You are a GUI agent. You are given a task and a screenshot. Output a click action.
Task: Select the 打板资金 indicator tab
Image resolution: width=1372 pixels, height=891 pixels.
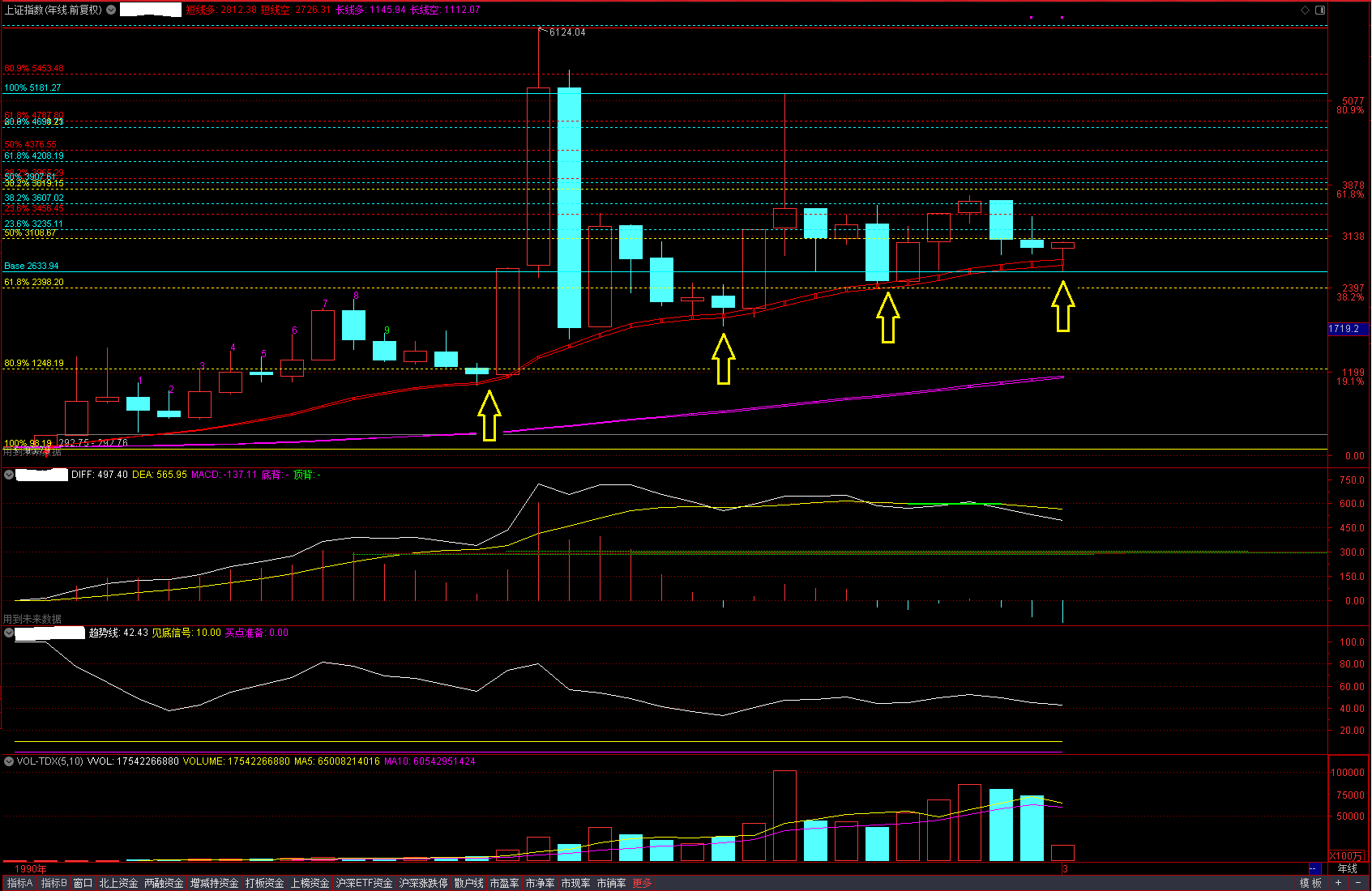pos(264,883)
